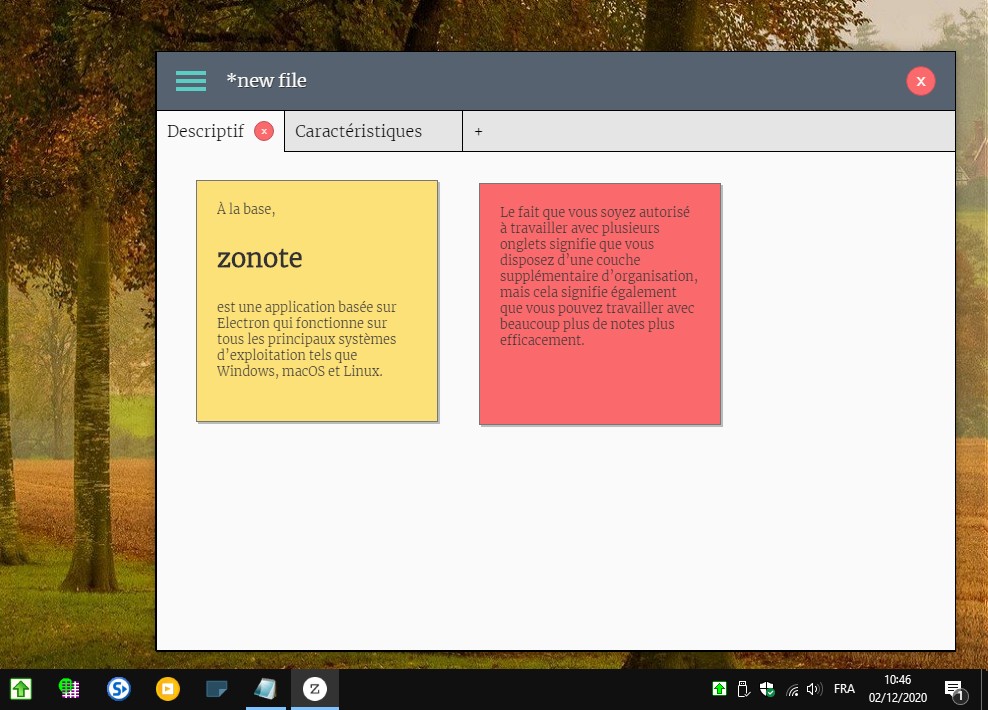Click the word 'efficacement.' in red note
This screenshot has width=988, height=710.
[x=542, y=340]
